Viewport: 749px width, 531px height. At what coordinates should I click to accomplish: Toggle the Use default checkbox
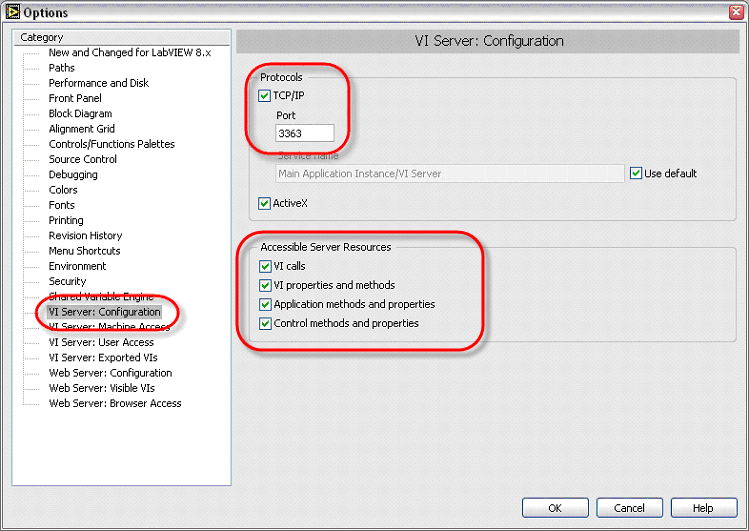pos(636,173)
